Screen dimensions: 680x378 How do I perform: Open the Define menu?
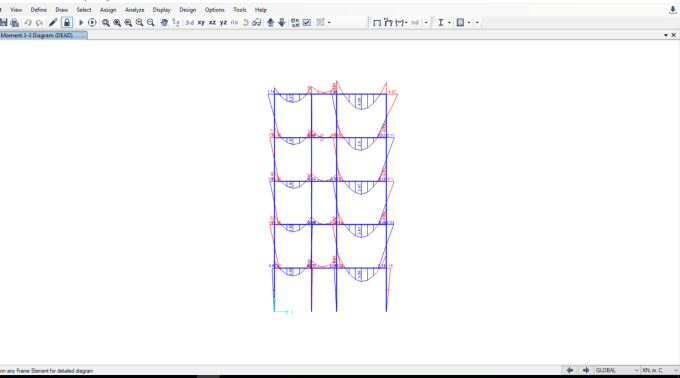(x=39, y=10)
